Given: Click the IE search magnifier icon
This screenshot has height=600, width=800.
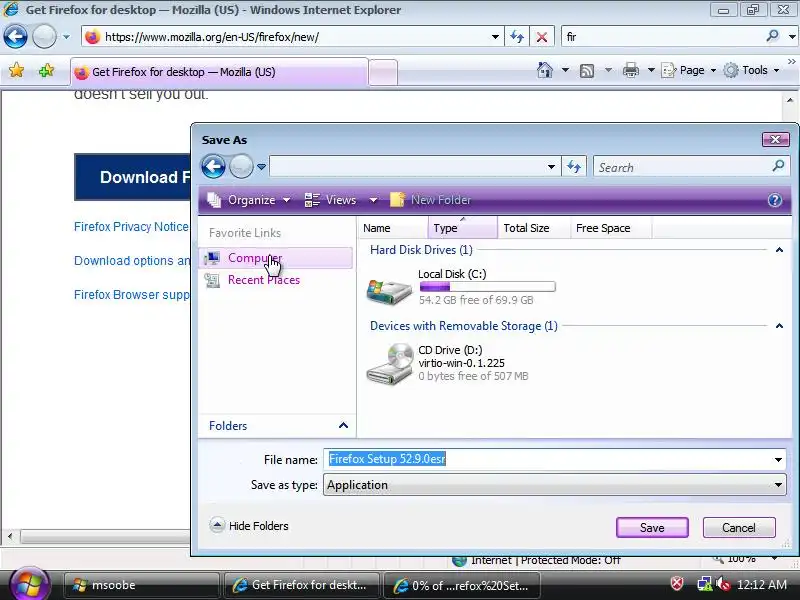Looking at the screenshot, I should coord(772,36).
